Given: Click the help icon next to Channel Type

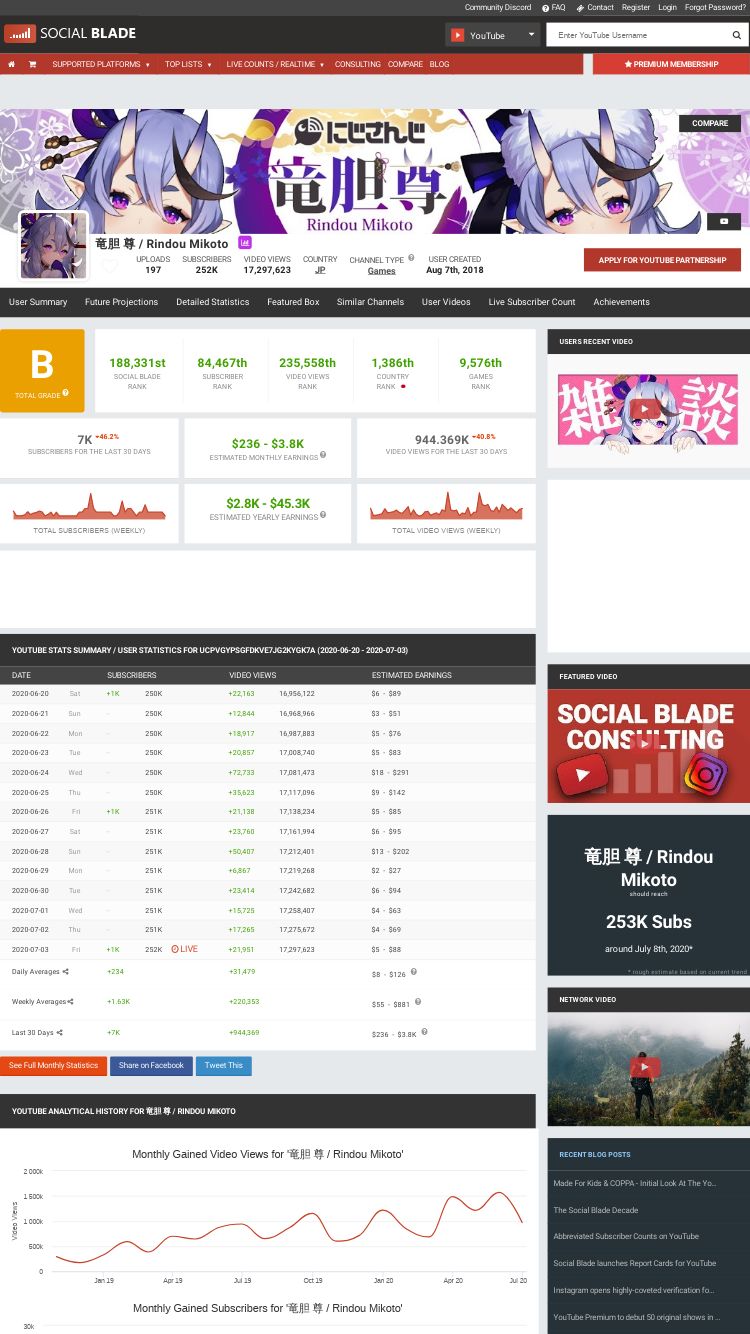Looking at the screenshot, I should [411, 258].
